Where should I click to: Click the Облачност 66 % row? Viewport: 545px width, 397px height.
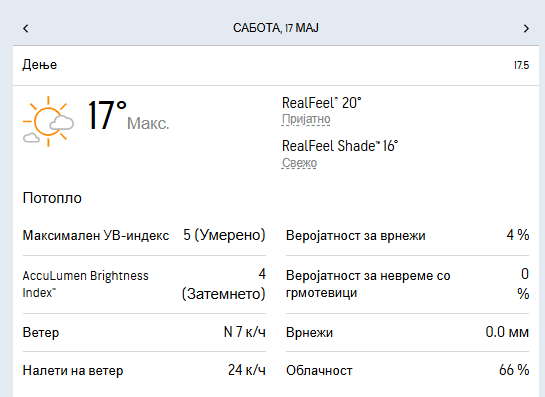click(x=407, y=370)
